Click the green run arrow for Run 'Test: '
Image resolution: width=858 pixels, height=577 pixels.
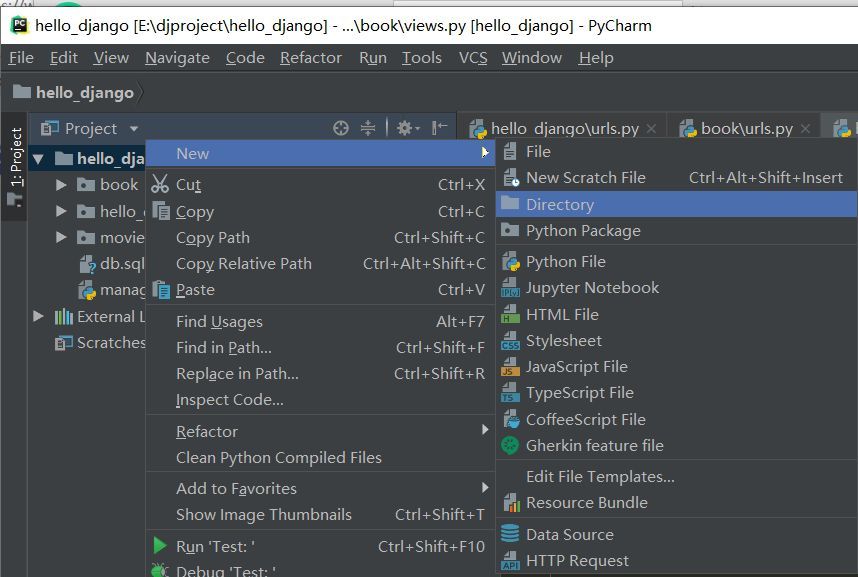tap(160, 546)
